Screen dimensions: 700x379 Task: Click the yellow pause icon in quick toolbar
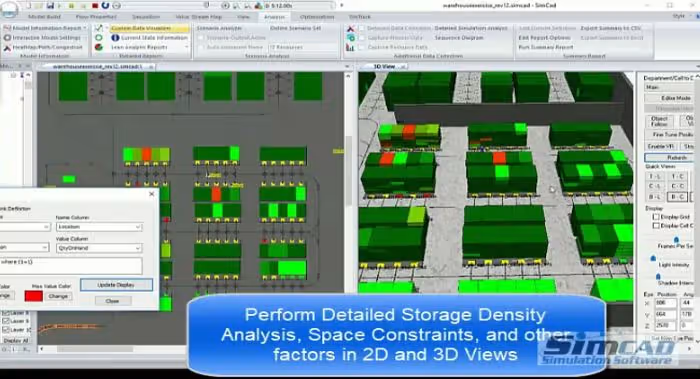[72, 6]
